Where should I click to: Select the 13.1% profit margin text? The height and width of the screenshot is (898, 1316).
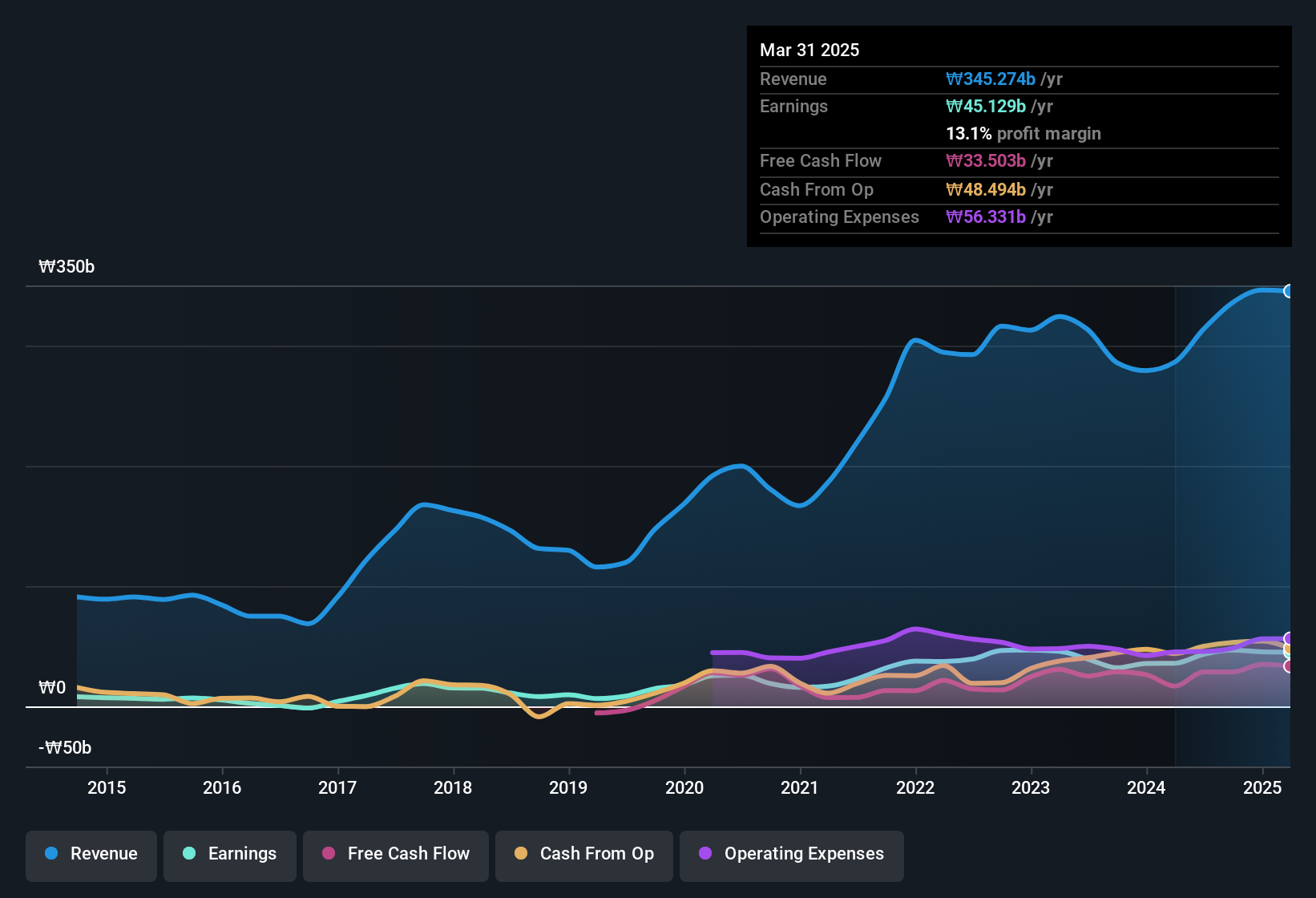click(x=1023, y=133)
